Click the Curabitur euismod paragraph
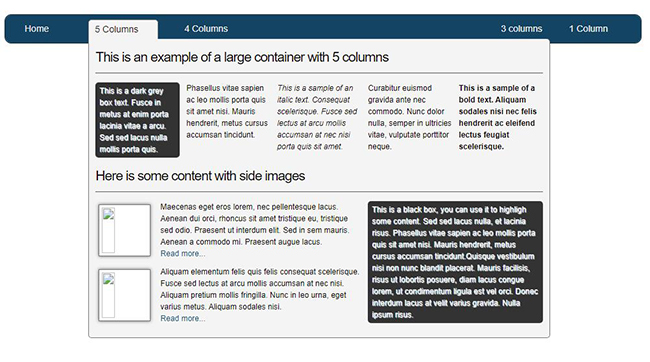 [x=409, y=117]
